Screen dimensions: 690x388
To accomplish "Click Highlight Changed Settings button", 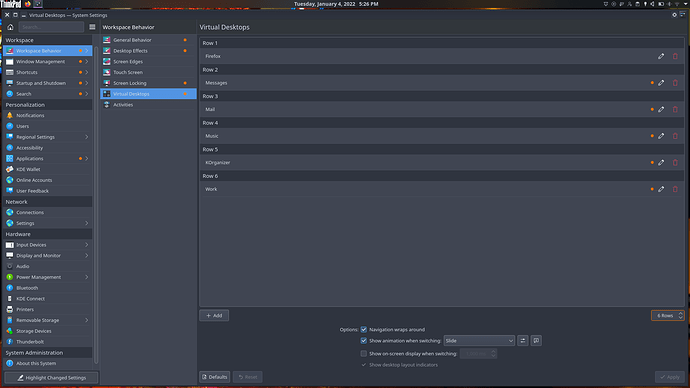I will [51, 377].
